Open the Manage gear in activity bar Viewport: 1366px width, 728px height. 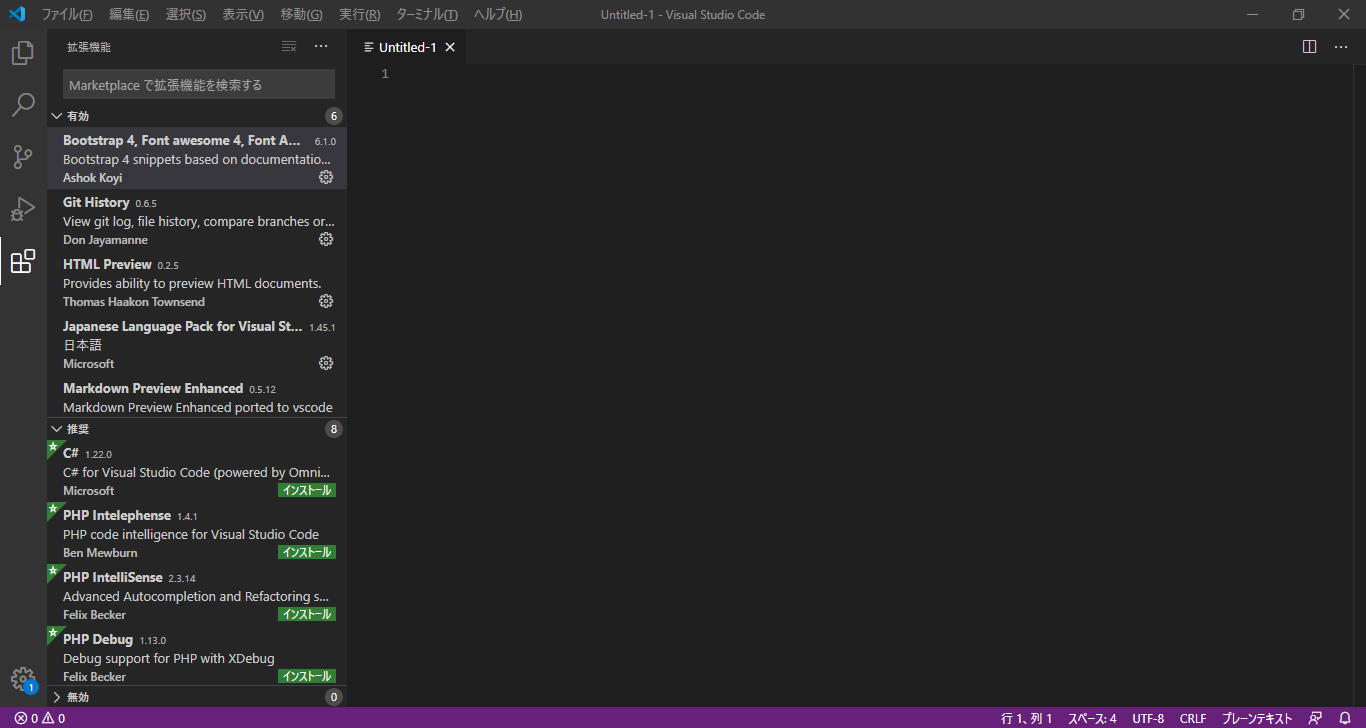(23, 679)
